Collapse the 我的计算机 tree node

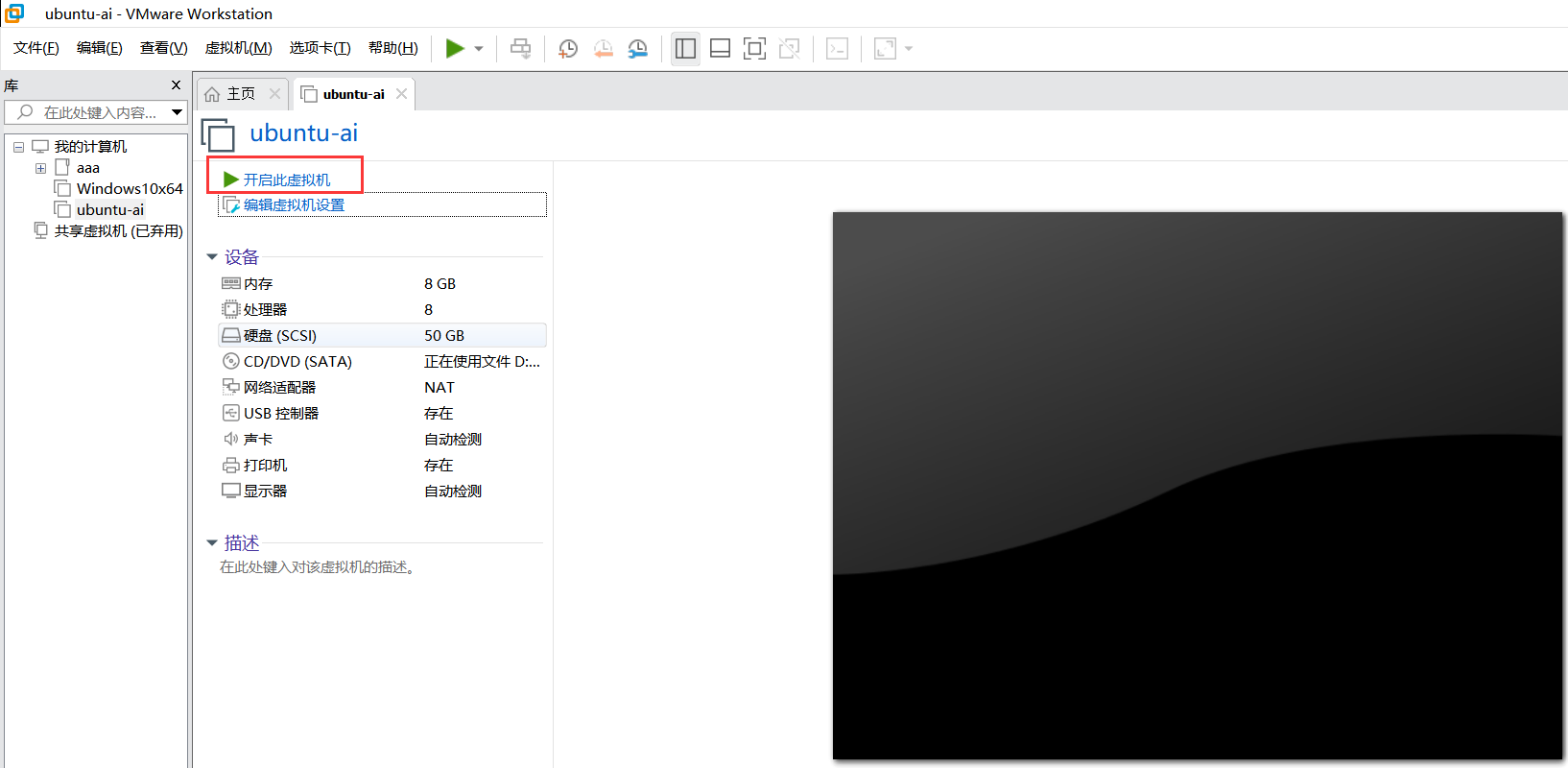click(x=18, y=147)
